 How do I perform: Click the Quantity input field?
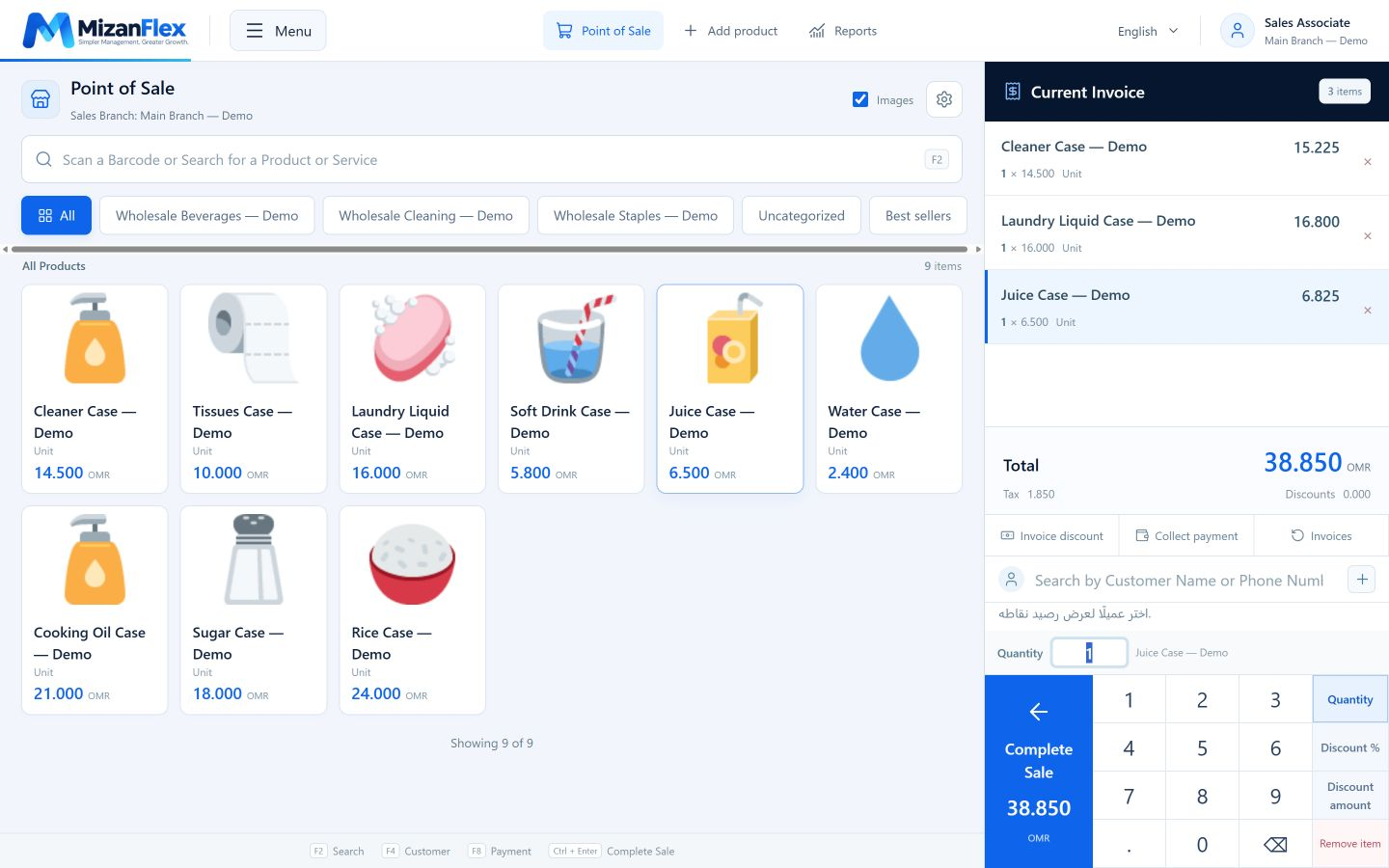(x=1089, y=653)
